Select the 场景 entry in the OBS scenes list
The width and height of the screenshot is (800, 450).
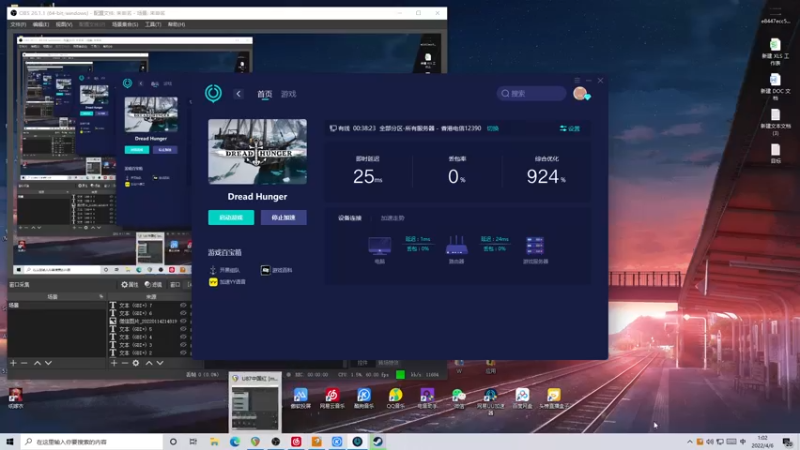pos(56,305)
